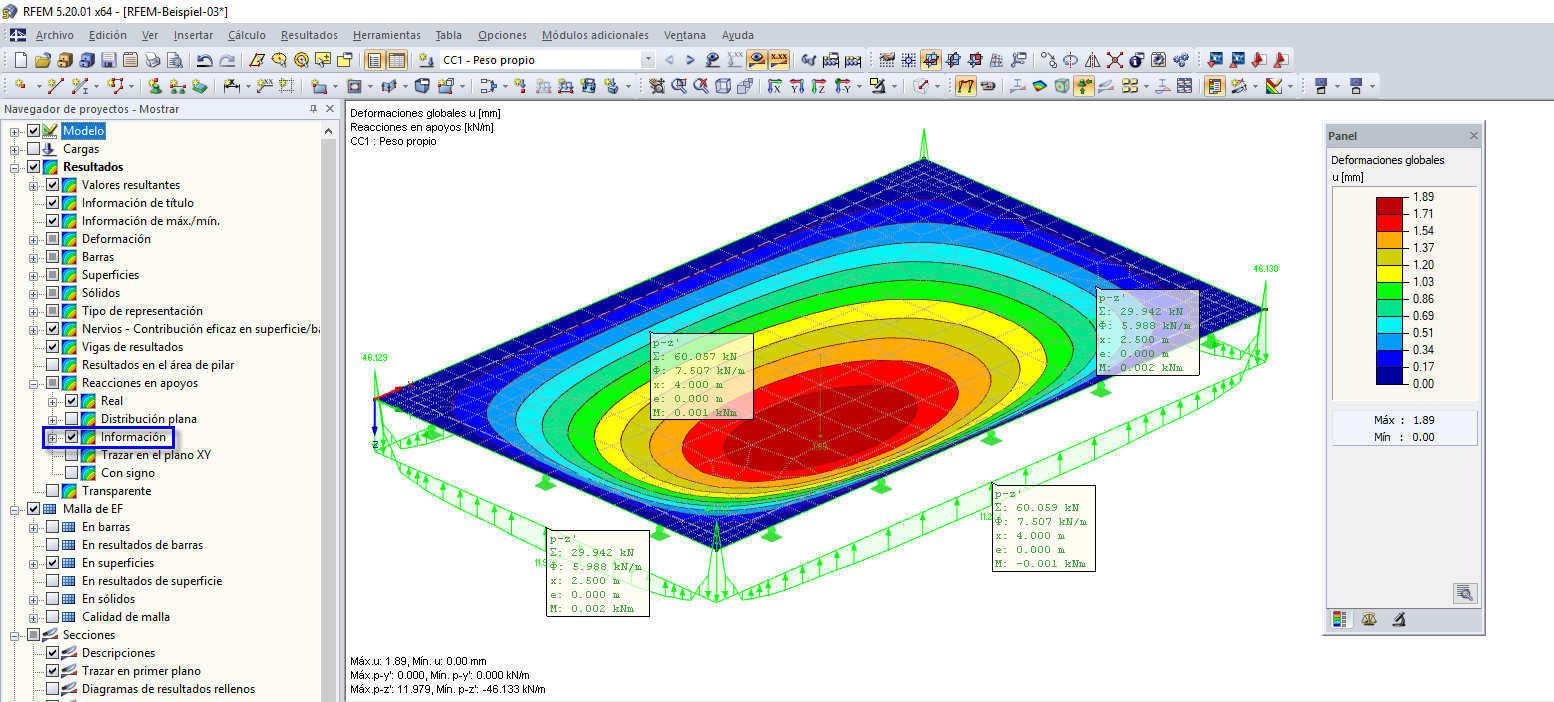
Task: Toggle the project navigator panel icon
Action: pyautogui.click(x=375, y=60)
